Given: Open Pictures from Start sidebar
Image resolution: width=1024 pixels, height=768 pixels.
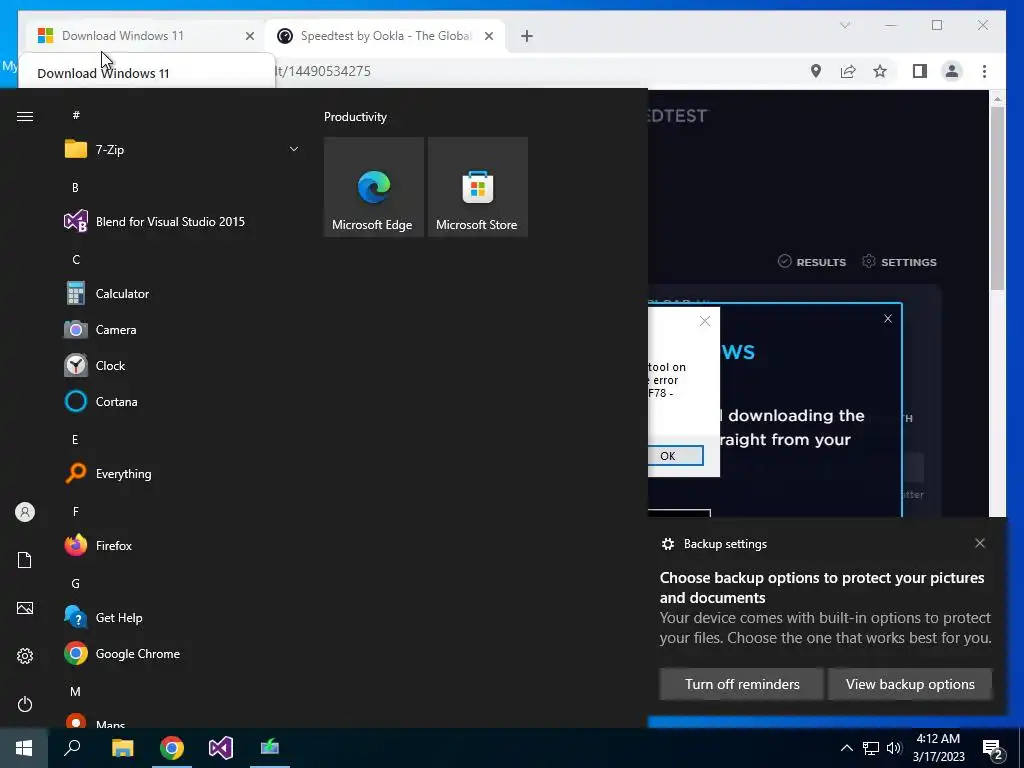Looking at the screenshot, I should tap(25, 608).
